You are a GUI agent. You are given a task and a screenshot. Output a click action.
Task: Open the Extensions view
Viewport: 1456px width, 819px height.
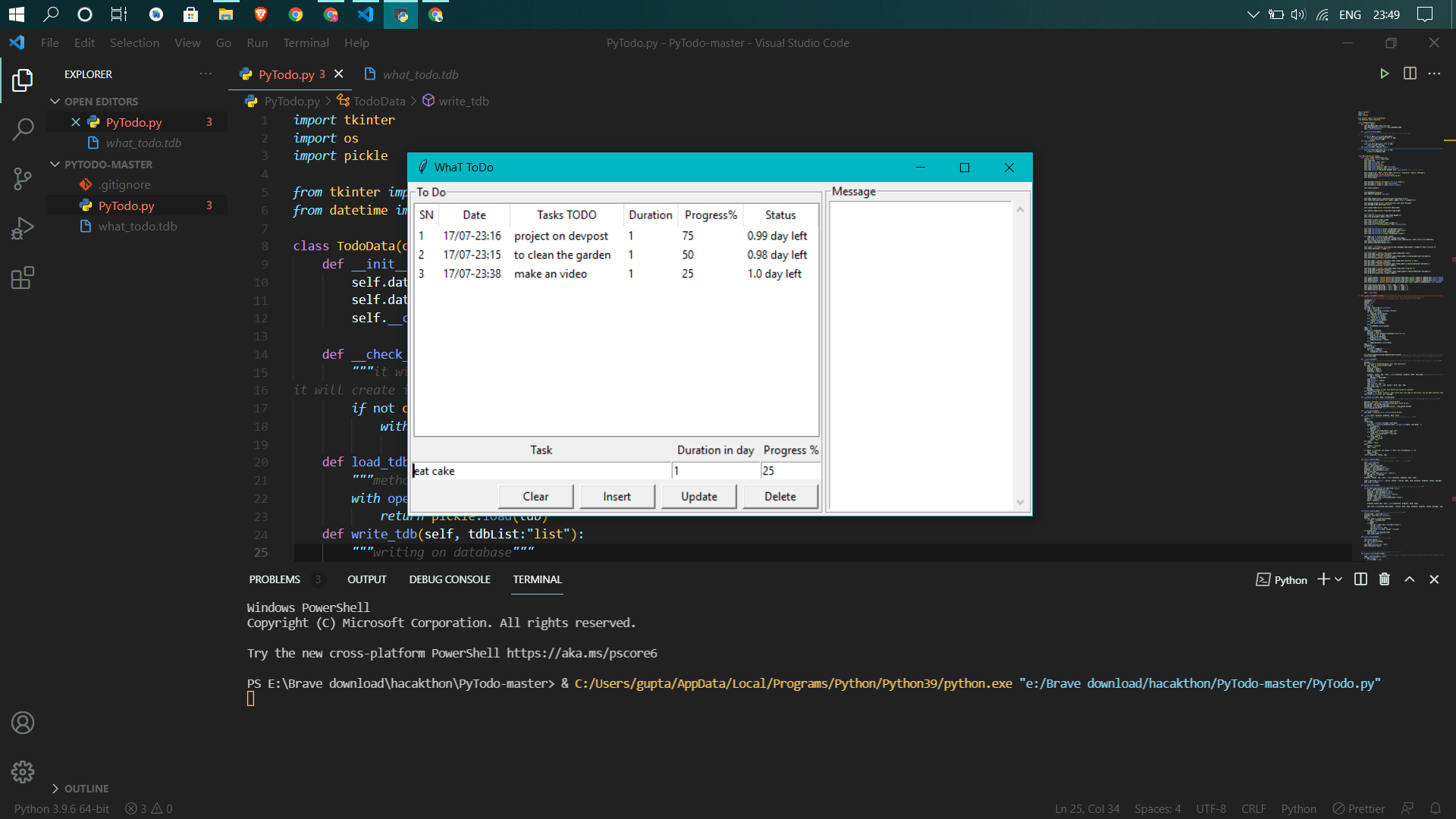[23, 278]
